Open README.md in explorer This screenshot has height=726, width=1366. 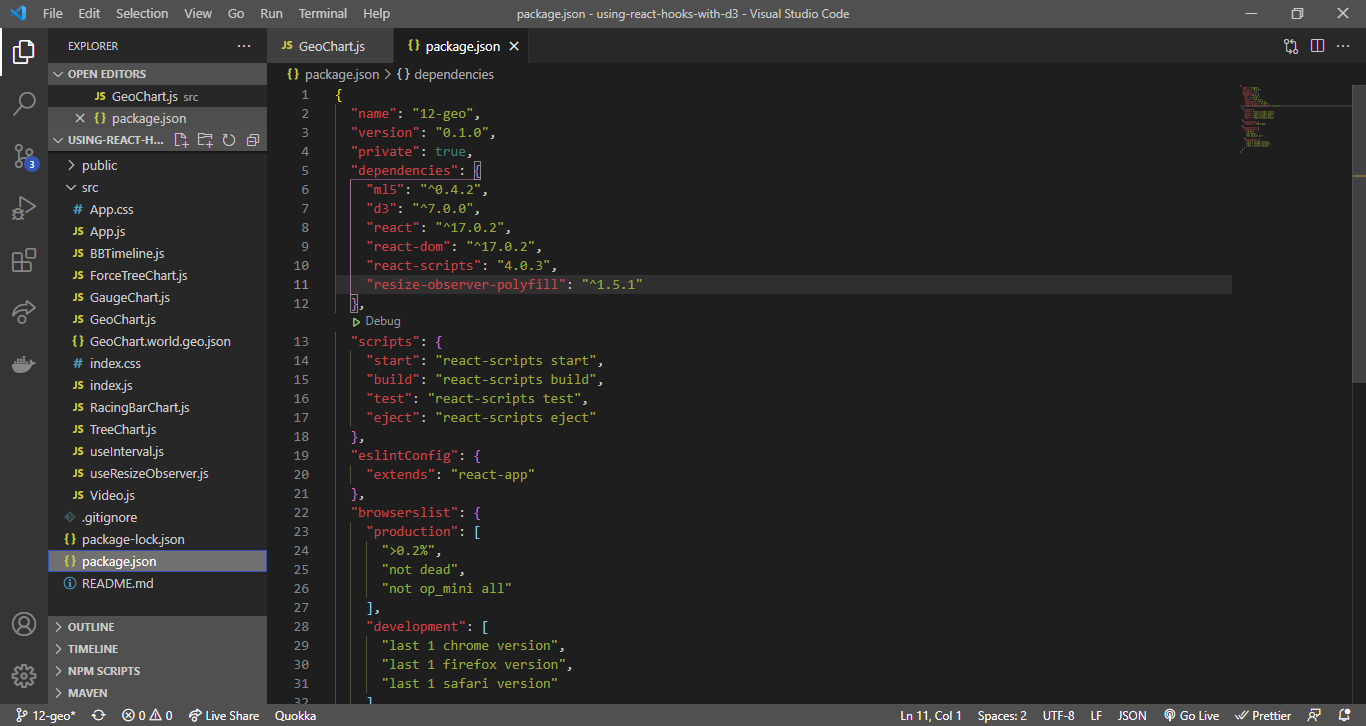(x=157, y=584)
